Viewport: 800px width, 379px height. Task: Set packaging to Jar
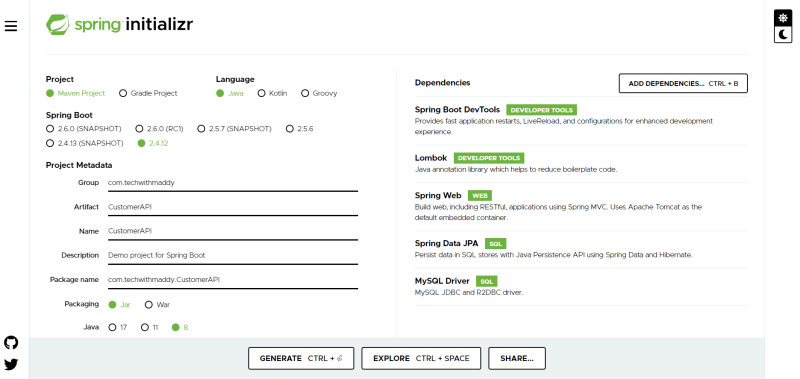click(120, 305)
